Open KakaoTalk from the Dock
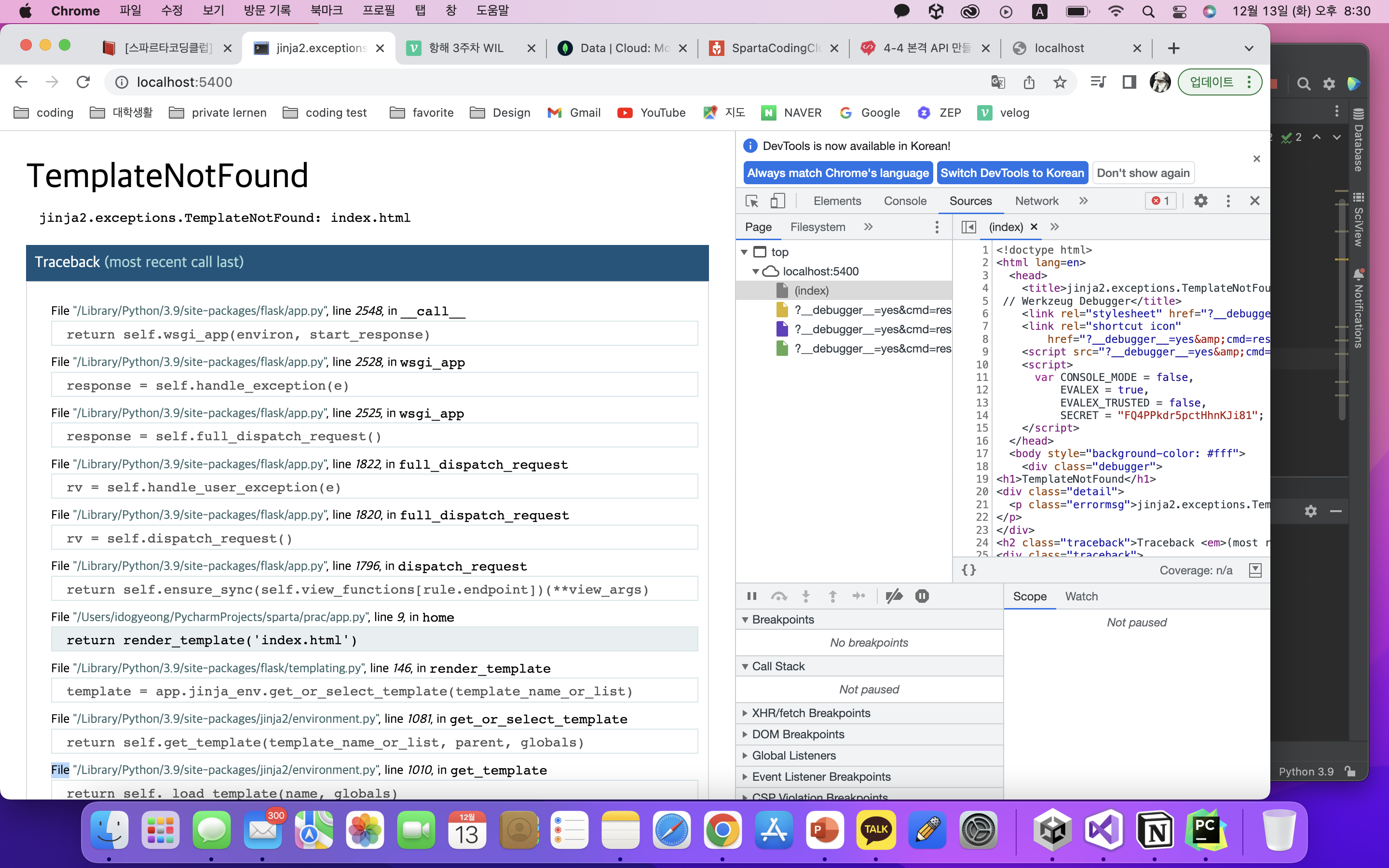Screen dimensions: 1389x868 [876, 830]
